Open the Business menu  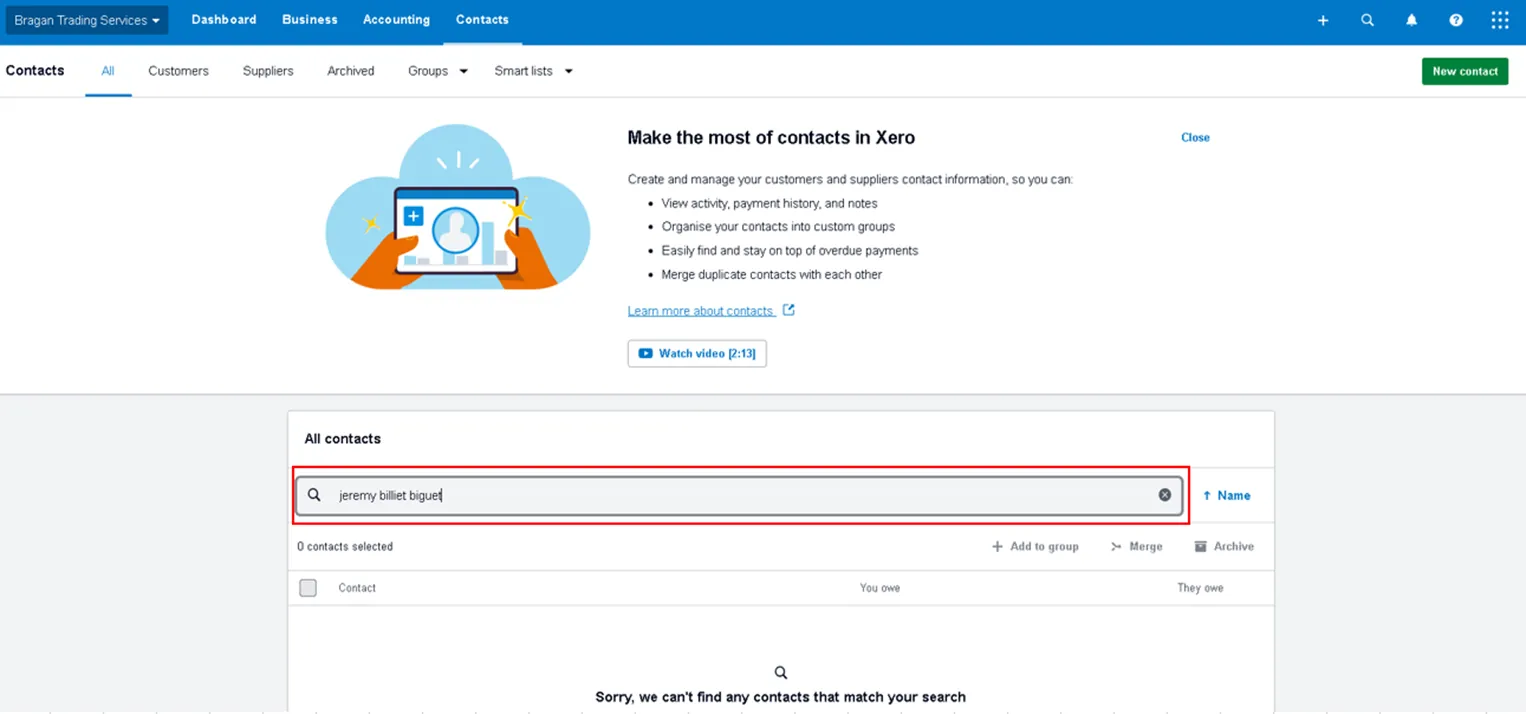tap(310, 20)
